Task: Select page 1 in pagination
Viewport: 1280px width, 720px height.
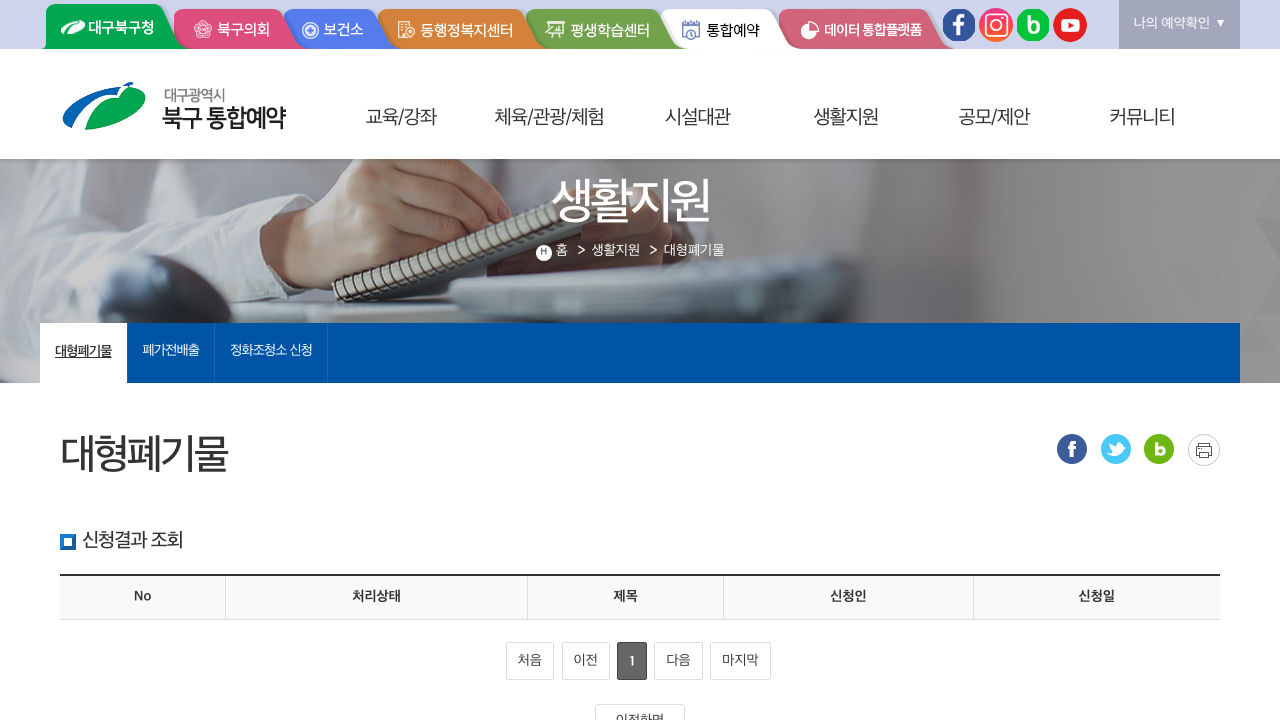Action: 632,661
